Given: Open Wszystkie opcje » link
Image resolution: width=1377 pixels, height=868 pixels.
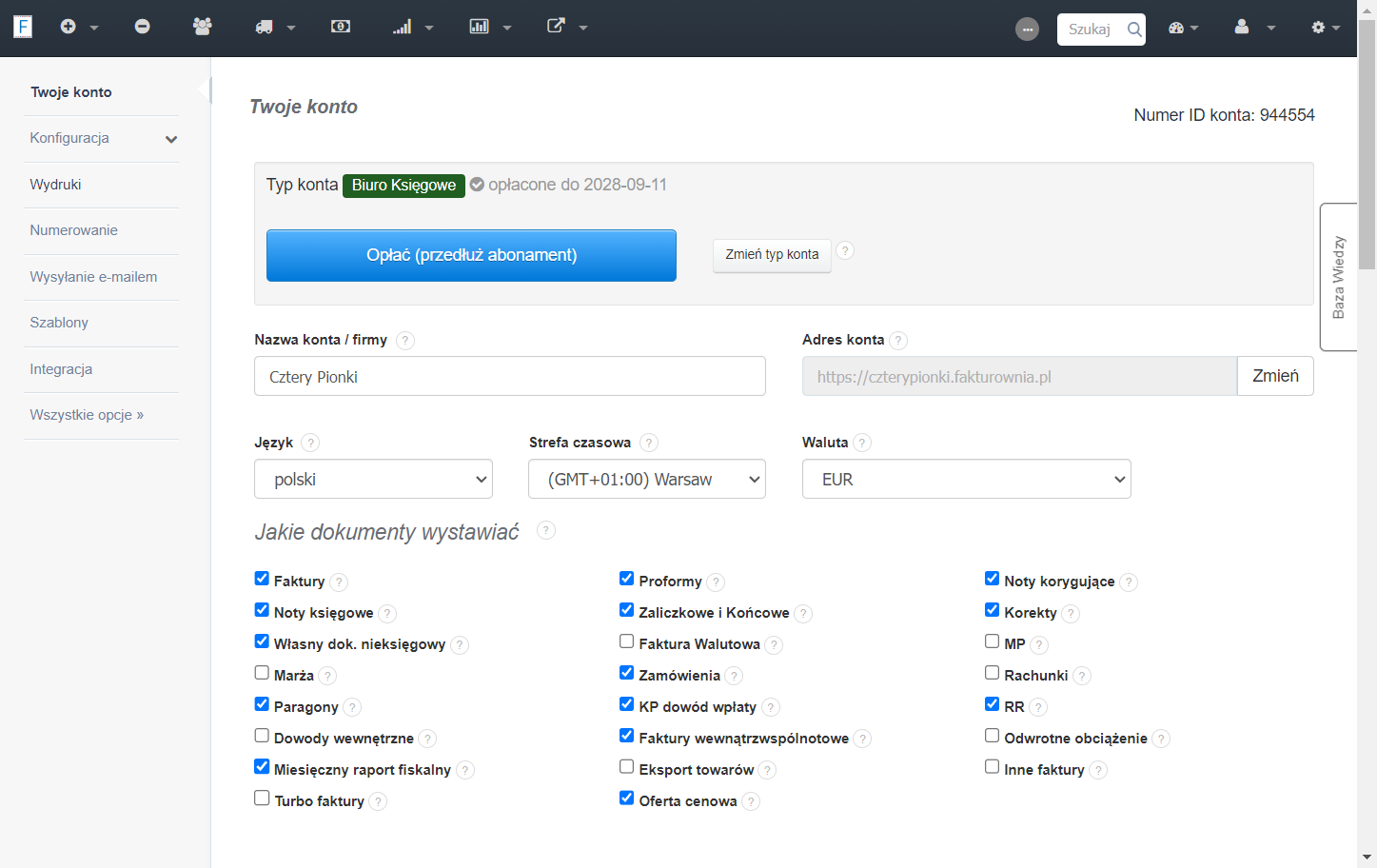Looking at the screenshot, I should pos(87,415).
